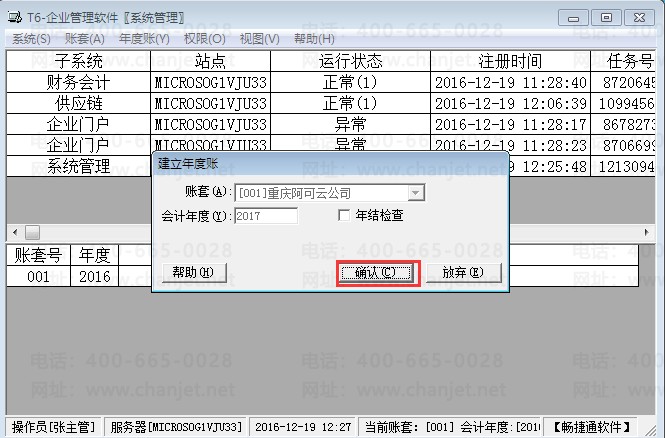Open the 权限(O) menu

(x=204, y=38)
